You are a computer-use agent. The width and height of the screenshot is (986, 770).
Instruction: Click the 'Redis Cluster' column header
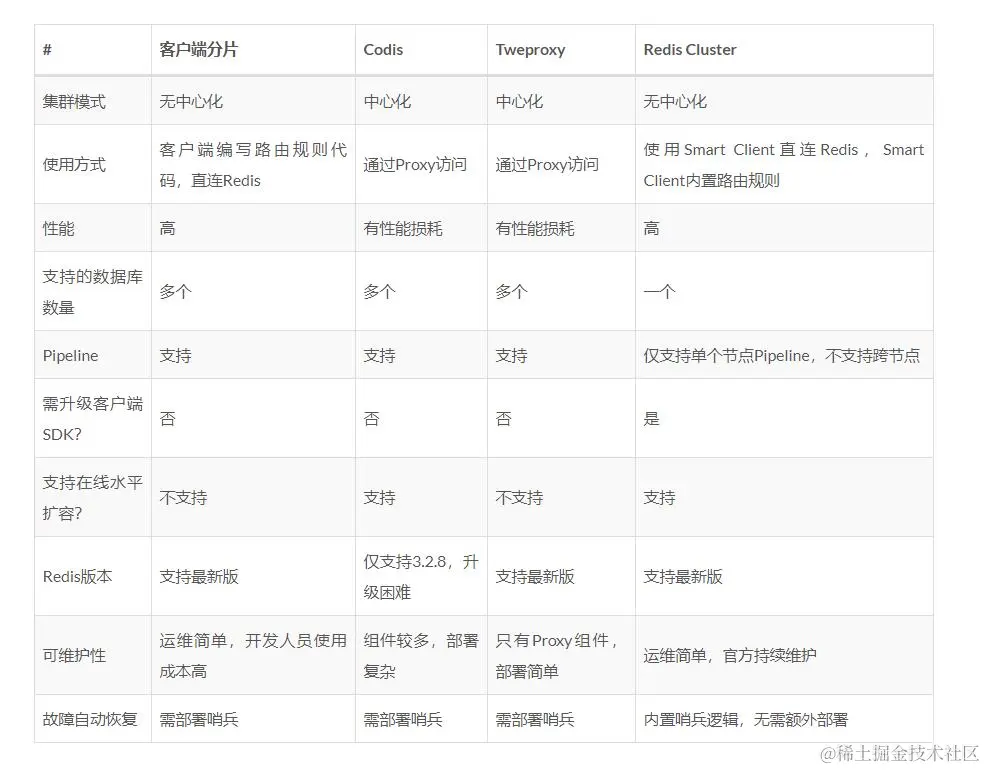point(690,50)
